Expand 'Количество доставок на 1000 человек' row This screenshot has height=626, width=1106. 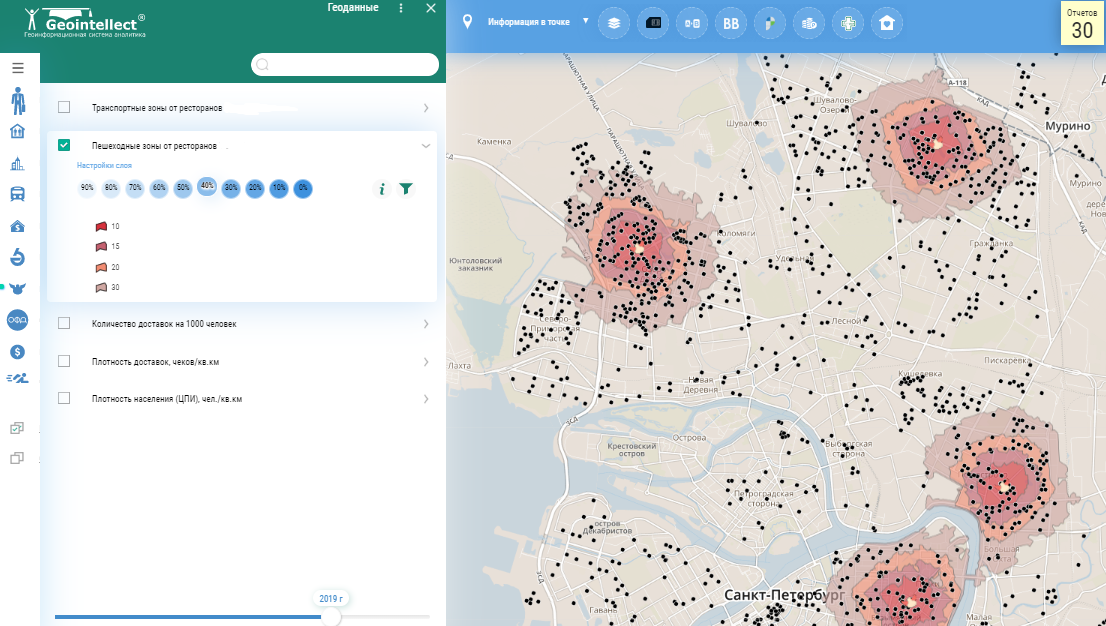pos(426,324)
